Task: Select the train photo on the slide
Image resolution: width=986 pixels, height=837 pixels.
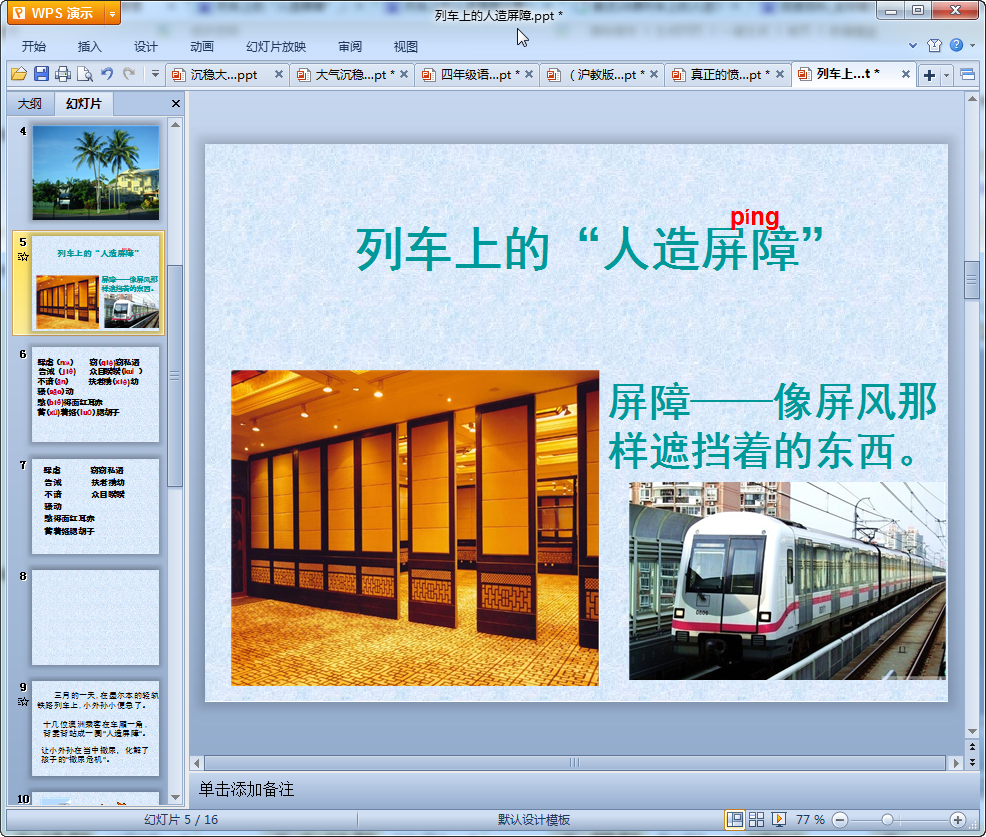Action: click(x=787, y=581)
